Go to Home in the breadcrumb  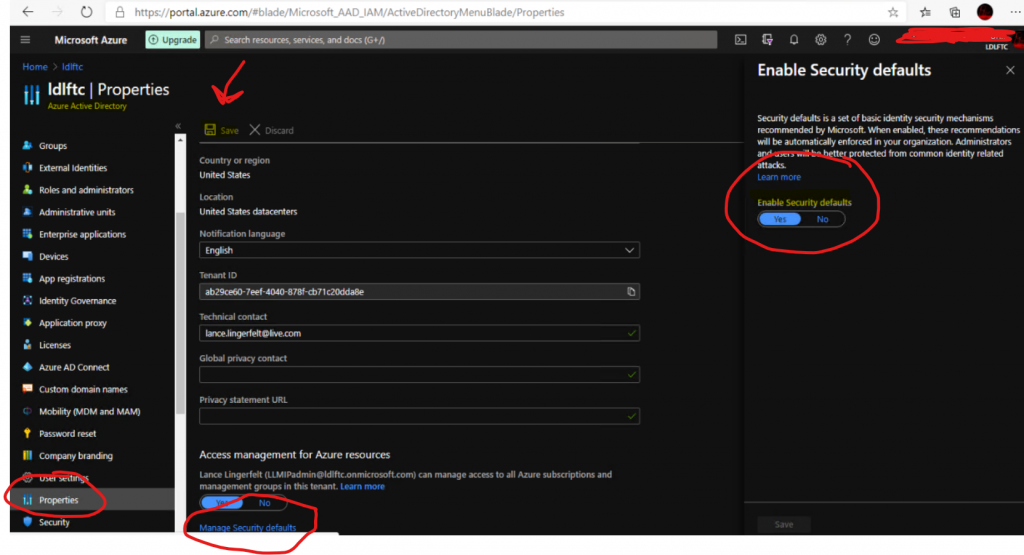35,67
